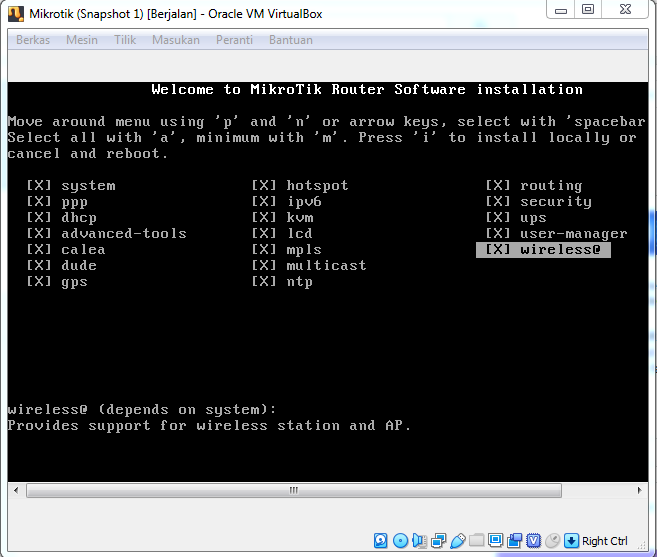Viewport: 657px width, 557px height.
Task: Open the Bantuan menu
Action: (x=291, y=40)
